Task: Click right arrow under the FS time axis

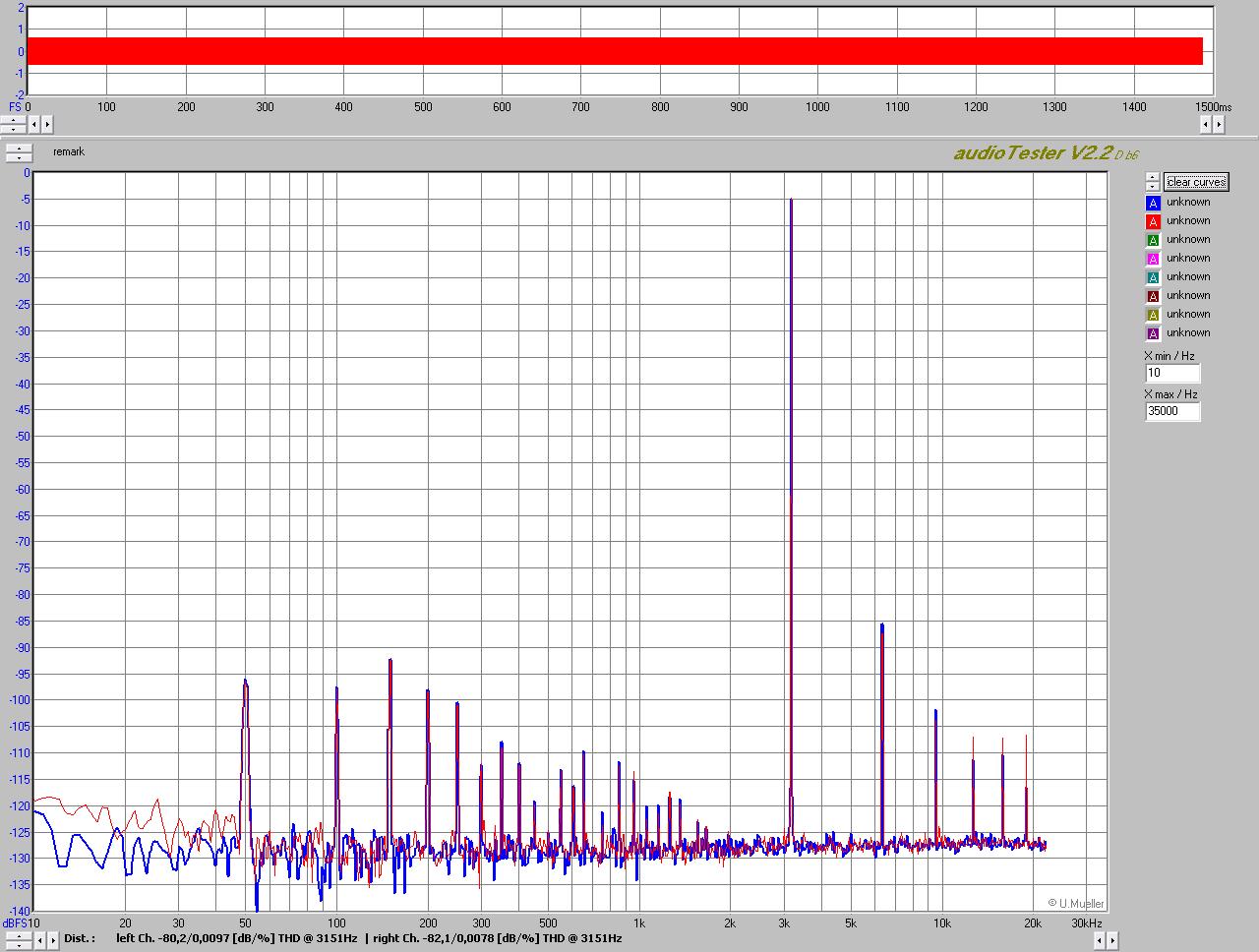Action: [x=46, y=124]
